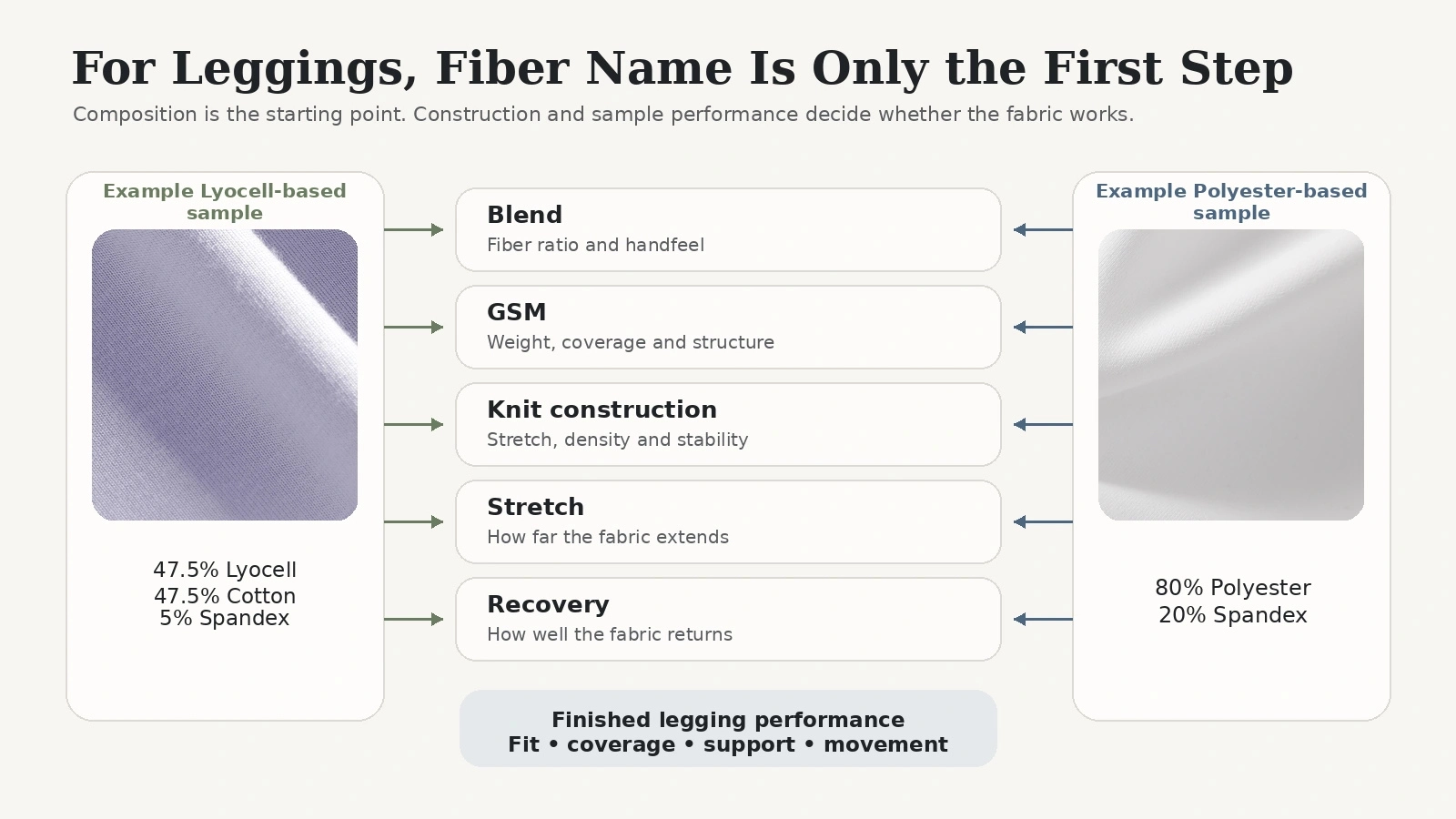Click the Example Lyocell-based sample label
The height and width of the screenshot is (819, 1456).
225,202
